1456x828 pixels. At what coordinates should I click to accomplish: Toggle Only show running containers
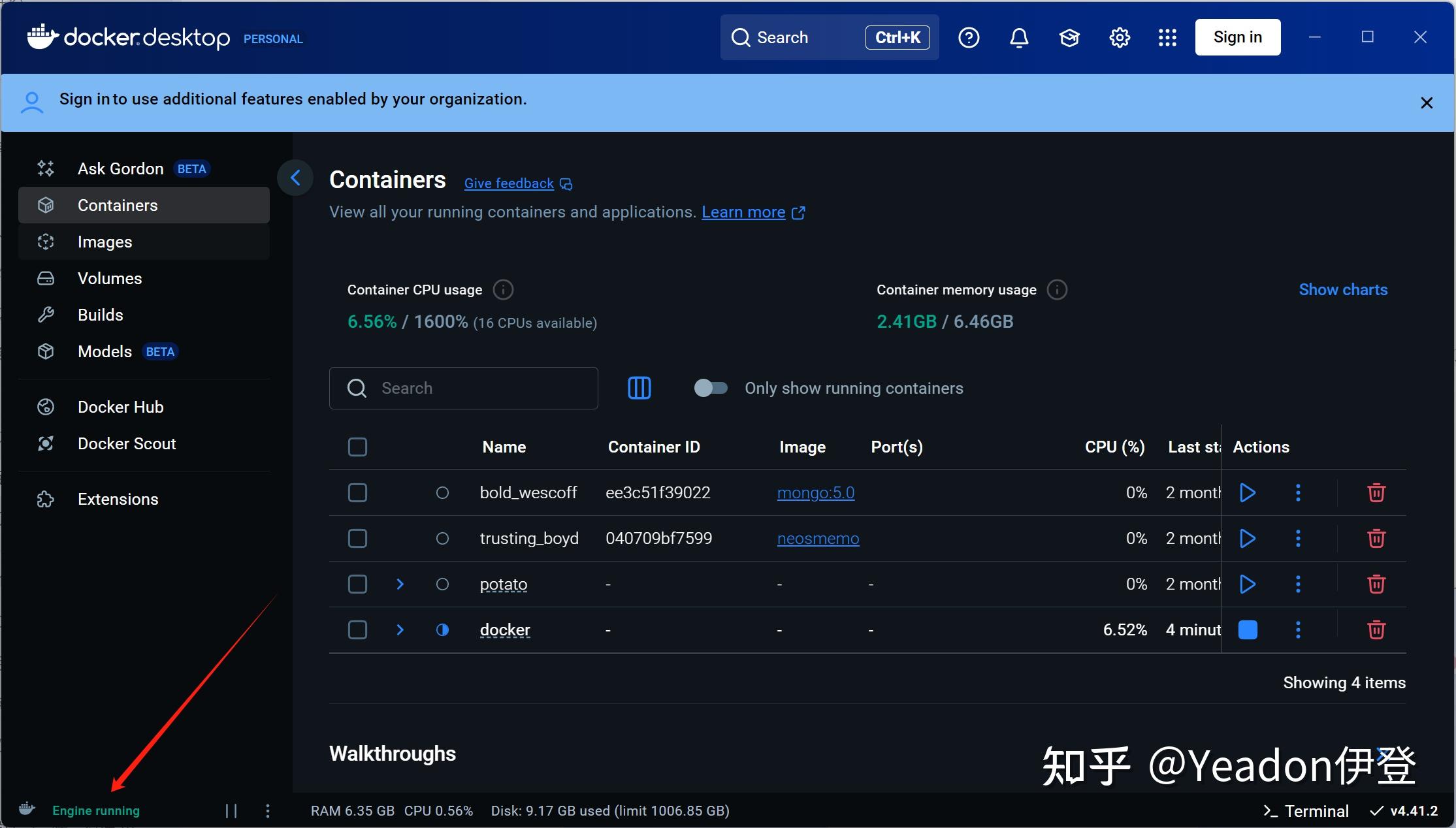click(x=711, y=388)
